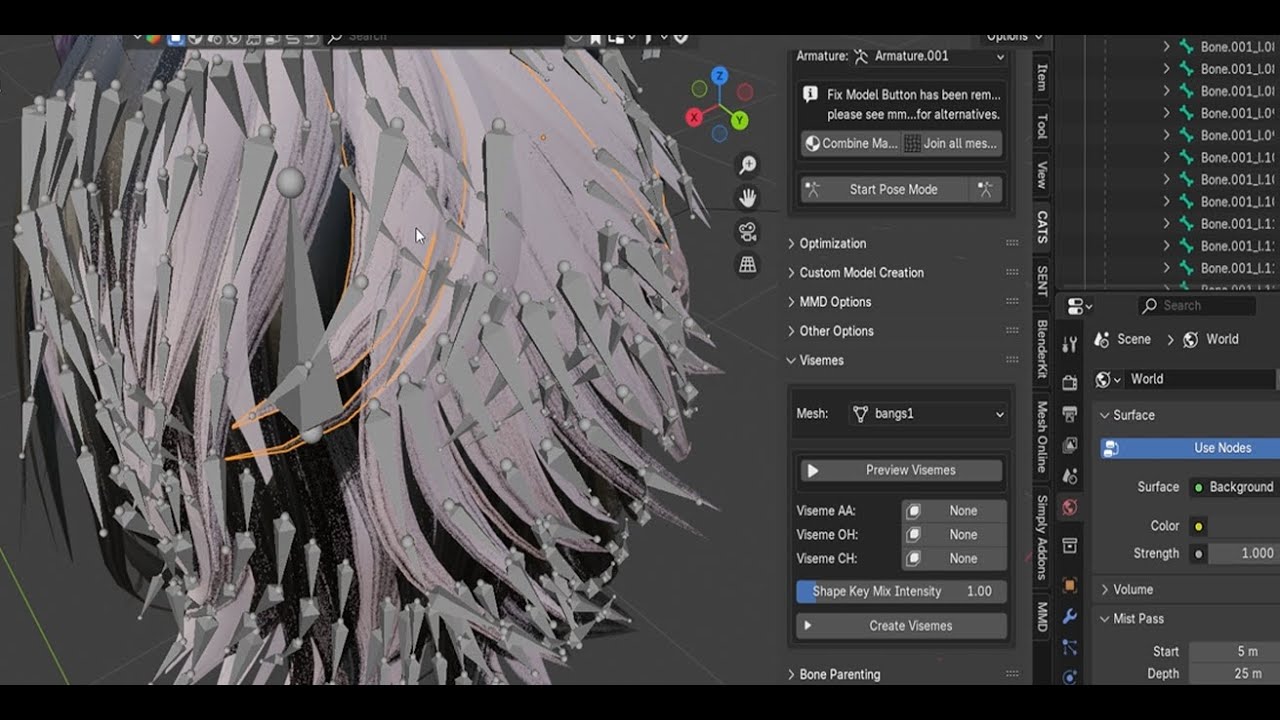Open the Viseme OH shape key dropdown

954,534
